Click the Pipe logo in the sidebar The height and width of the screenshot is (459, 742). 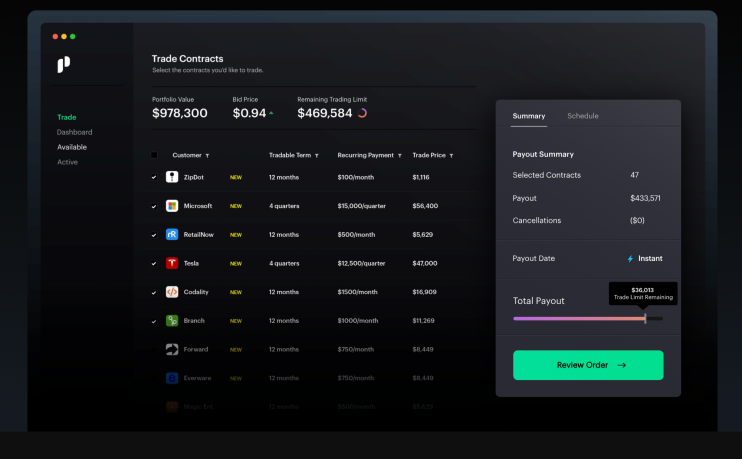point(64,65)
